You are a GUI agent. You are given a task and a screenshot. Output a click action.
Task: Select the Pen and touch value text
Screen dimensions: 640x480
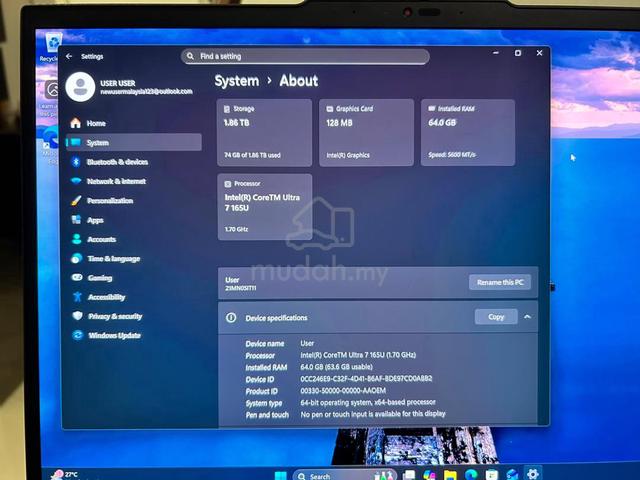373,414
